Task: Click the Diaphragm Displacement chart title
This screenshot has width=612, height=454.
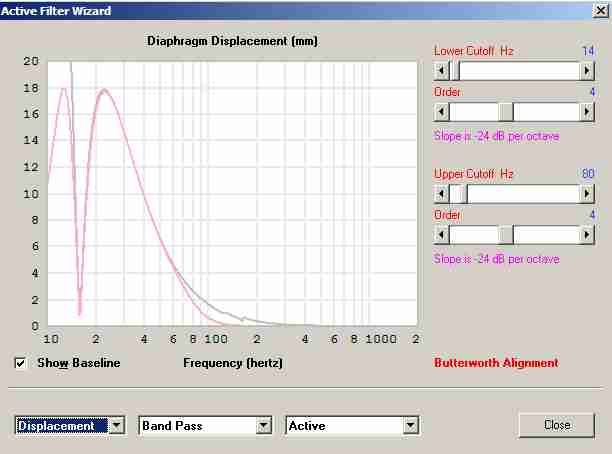Action: (x=232, y=41)
